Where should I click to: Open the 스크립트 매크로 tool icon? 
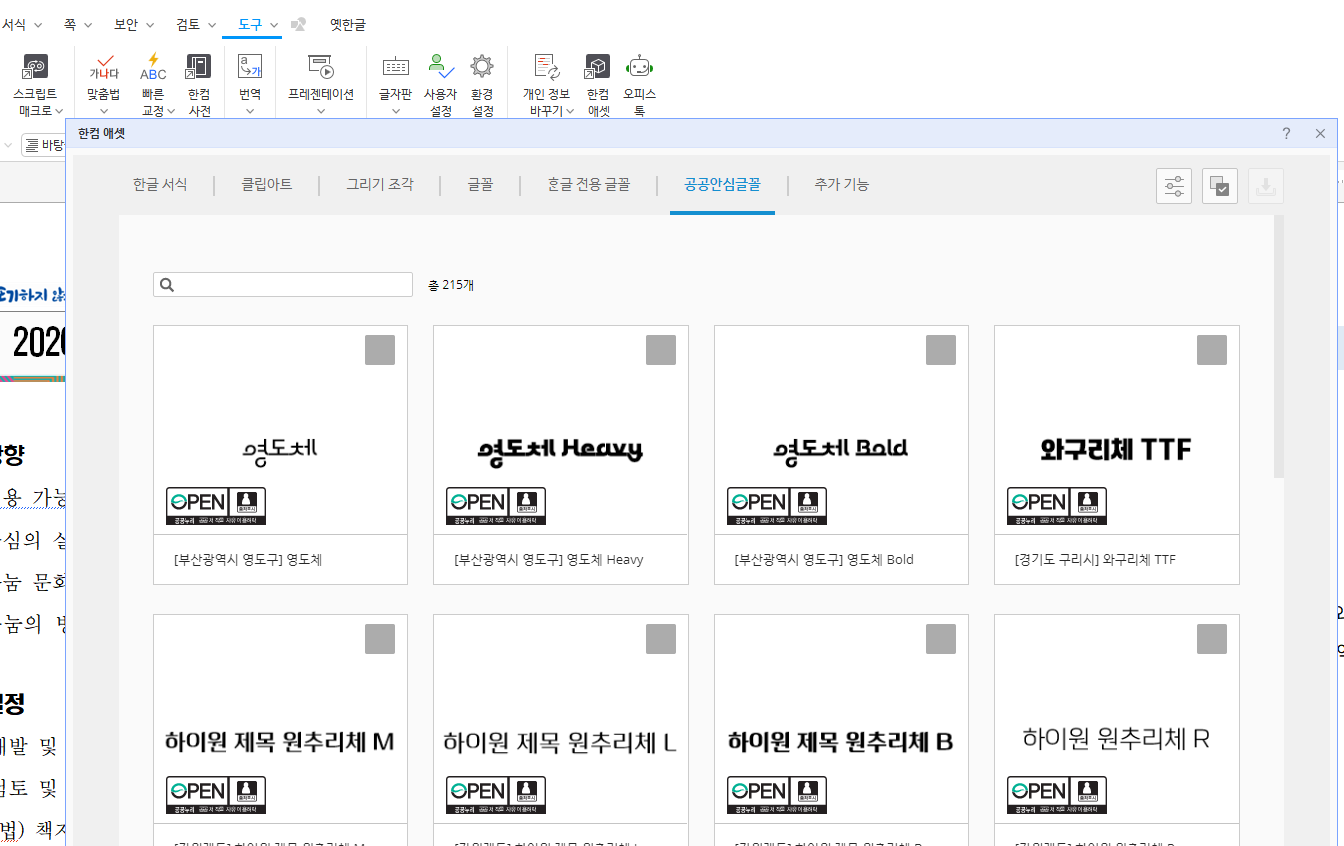[x=36, y=67]
